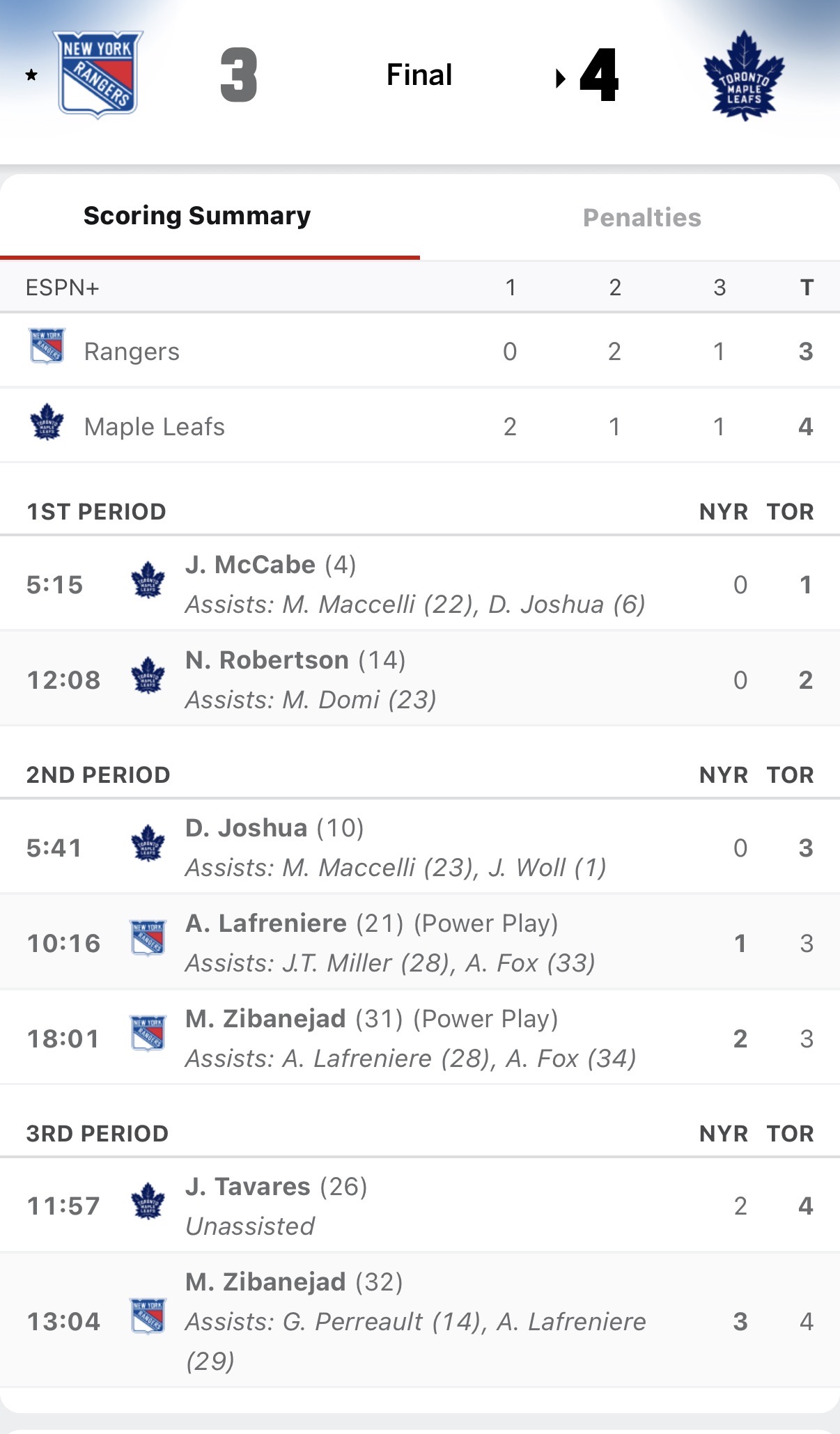Click the Maple Leafs logo in the linescore table
This screenshot has width=840, height=1434.
coord(47,422)
